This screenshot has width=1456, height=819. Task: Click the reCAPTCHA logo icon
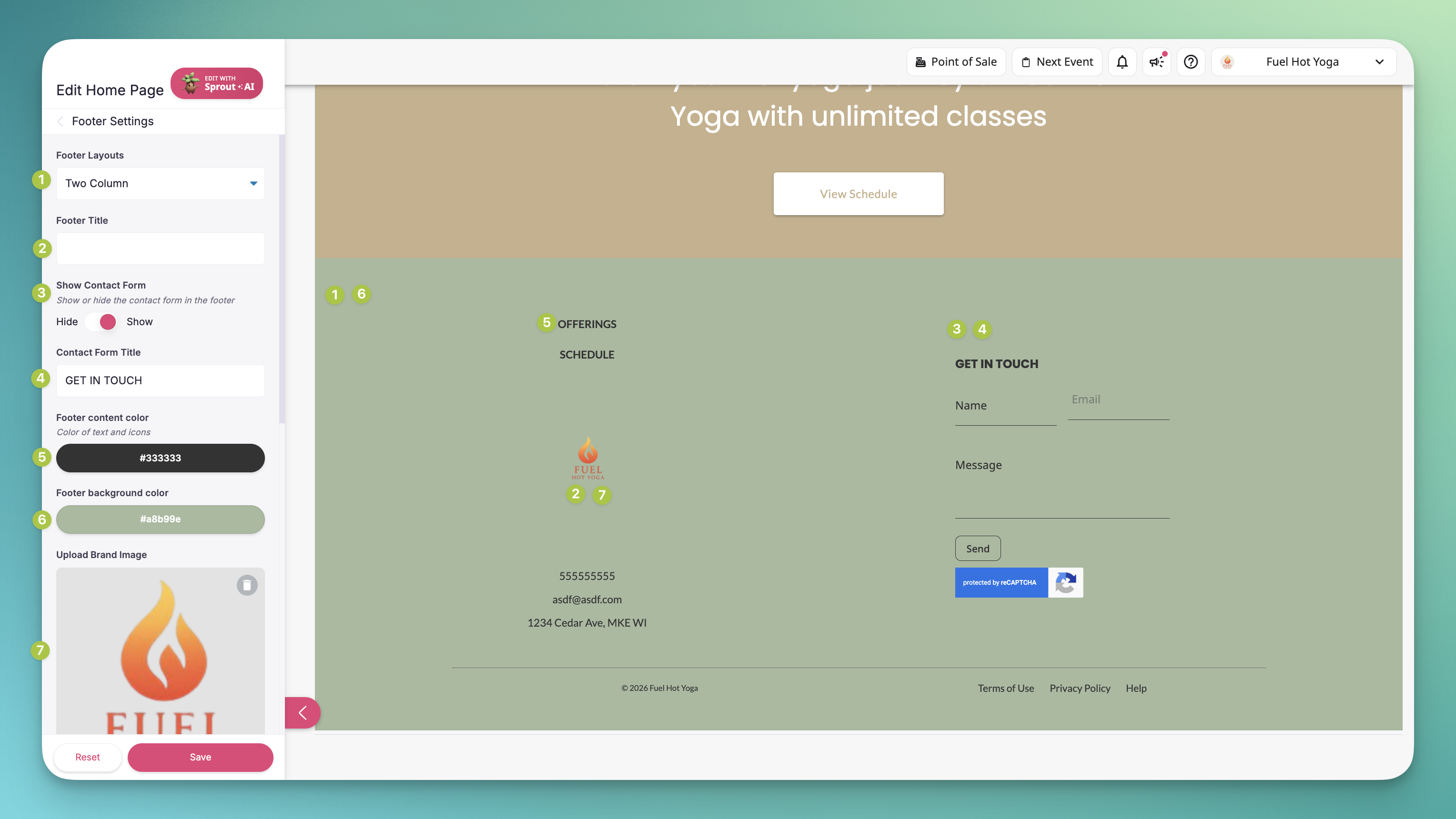pyautogui.click(x=1065, y=582)
